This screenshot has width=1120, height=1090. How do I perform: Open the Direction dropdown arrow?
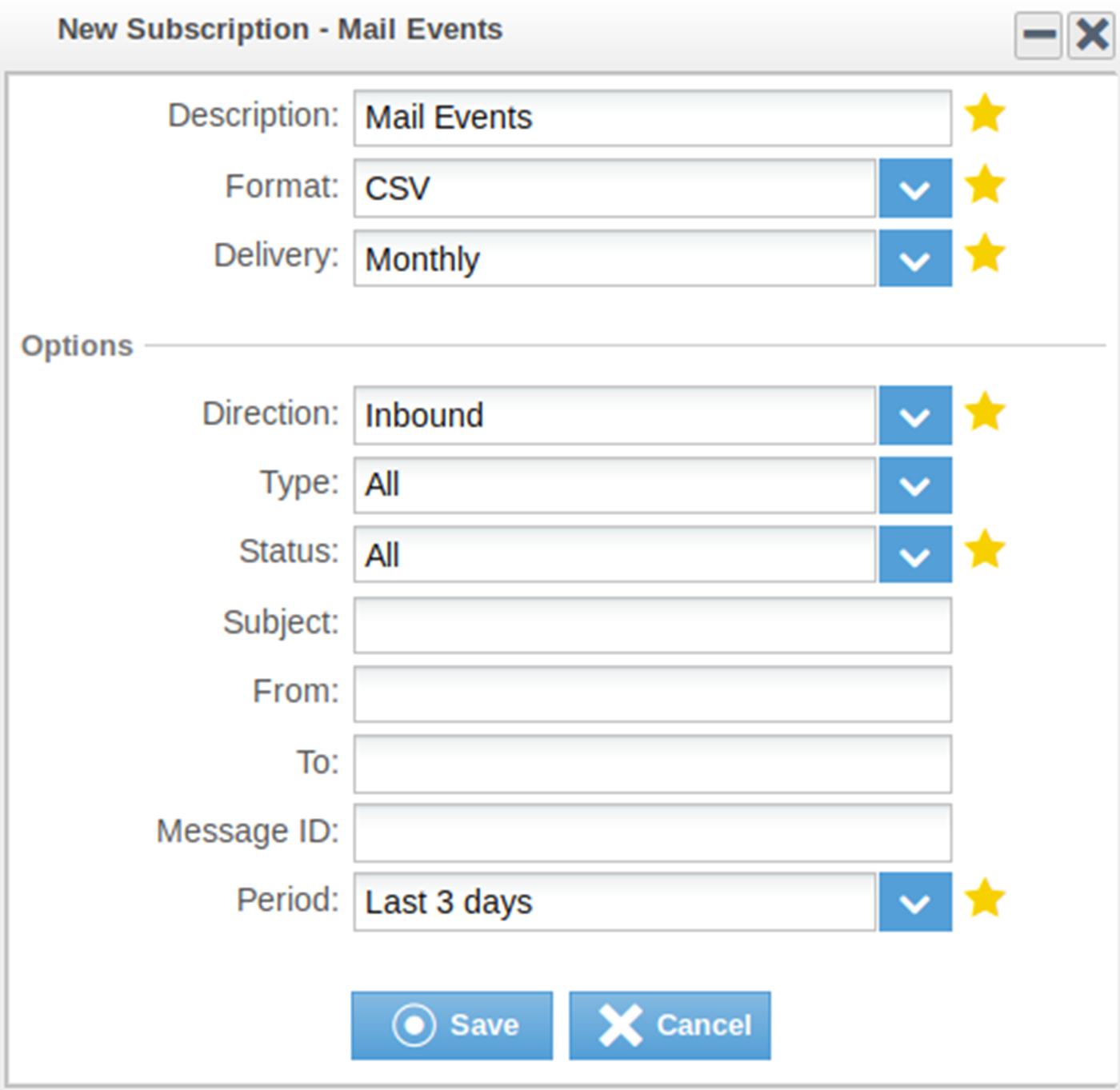[x=915, y=416]
